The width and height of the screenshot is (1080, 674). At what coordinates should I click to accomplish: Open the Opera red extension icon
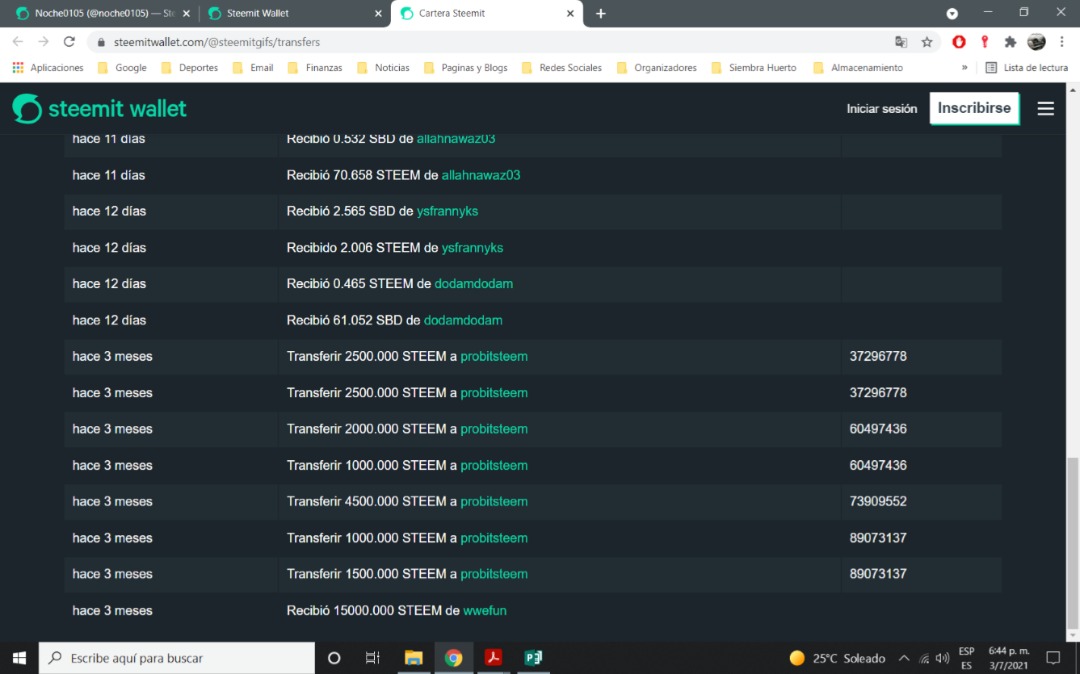tap(959, 42)
